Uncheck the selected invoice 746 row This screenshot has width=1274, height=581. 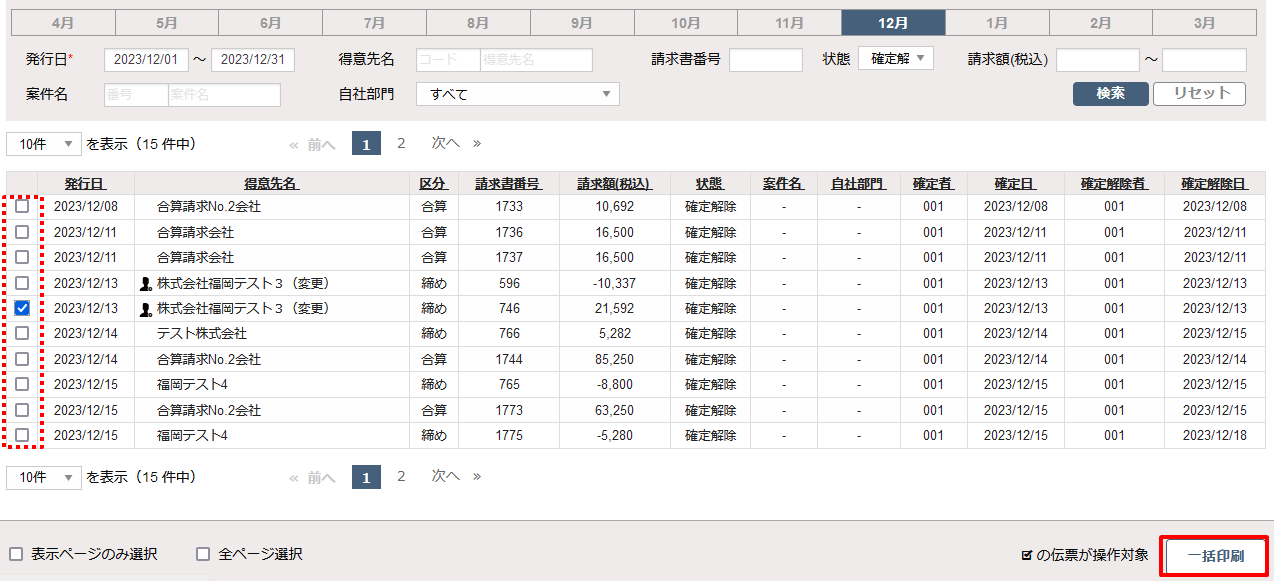[x=22, y=309]
